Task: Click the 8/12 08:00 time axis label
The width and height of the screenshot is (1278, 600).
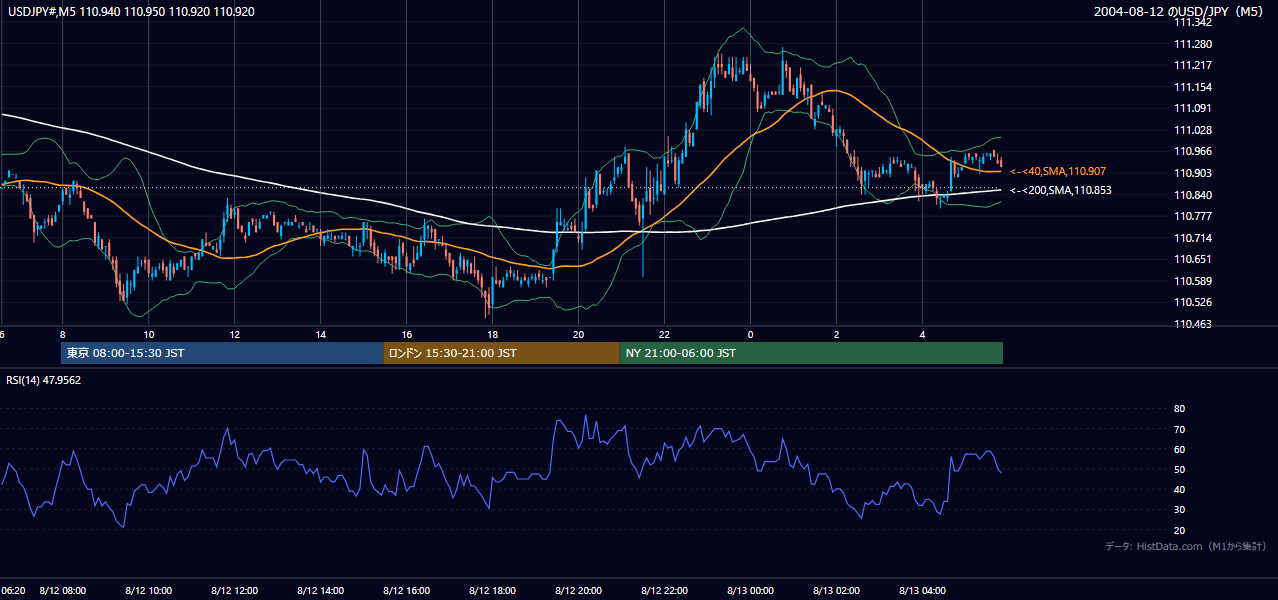Action: (x=63, y=590)
